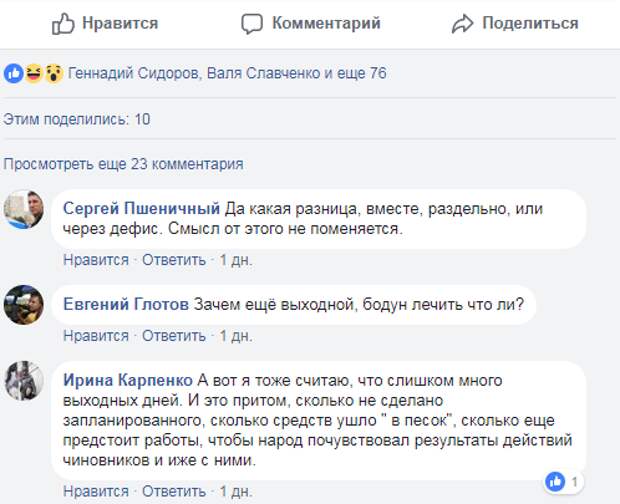Open Ирина Карпенко's profile avatar
Image resolution: width=620 pixels, height=504 pixels.
(24, 380)
